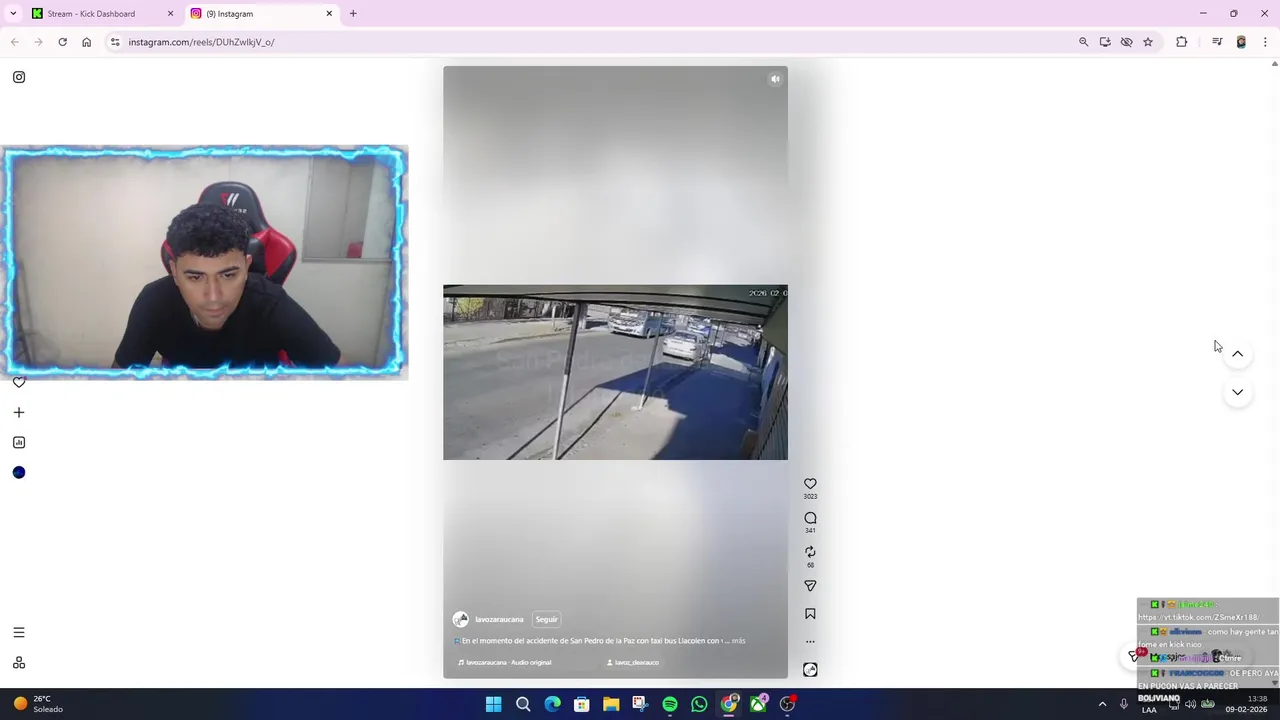Open File Explorer from the taskbar
This screenshot has width=1280, height=720.
[x=611, y=704]
